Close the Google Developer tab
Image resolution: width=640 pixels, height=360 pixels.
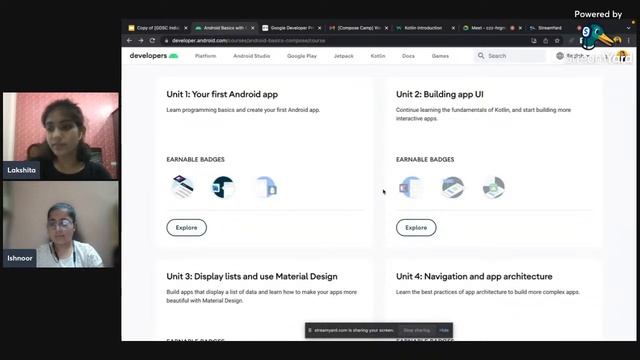click(319, 28)
